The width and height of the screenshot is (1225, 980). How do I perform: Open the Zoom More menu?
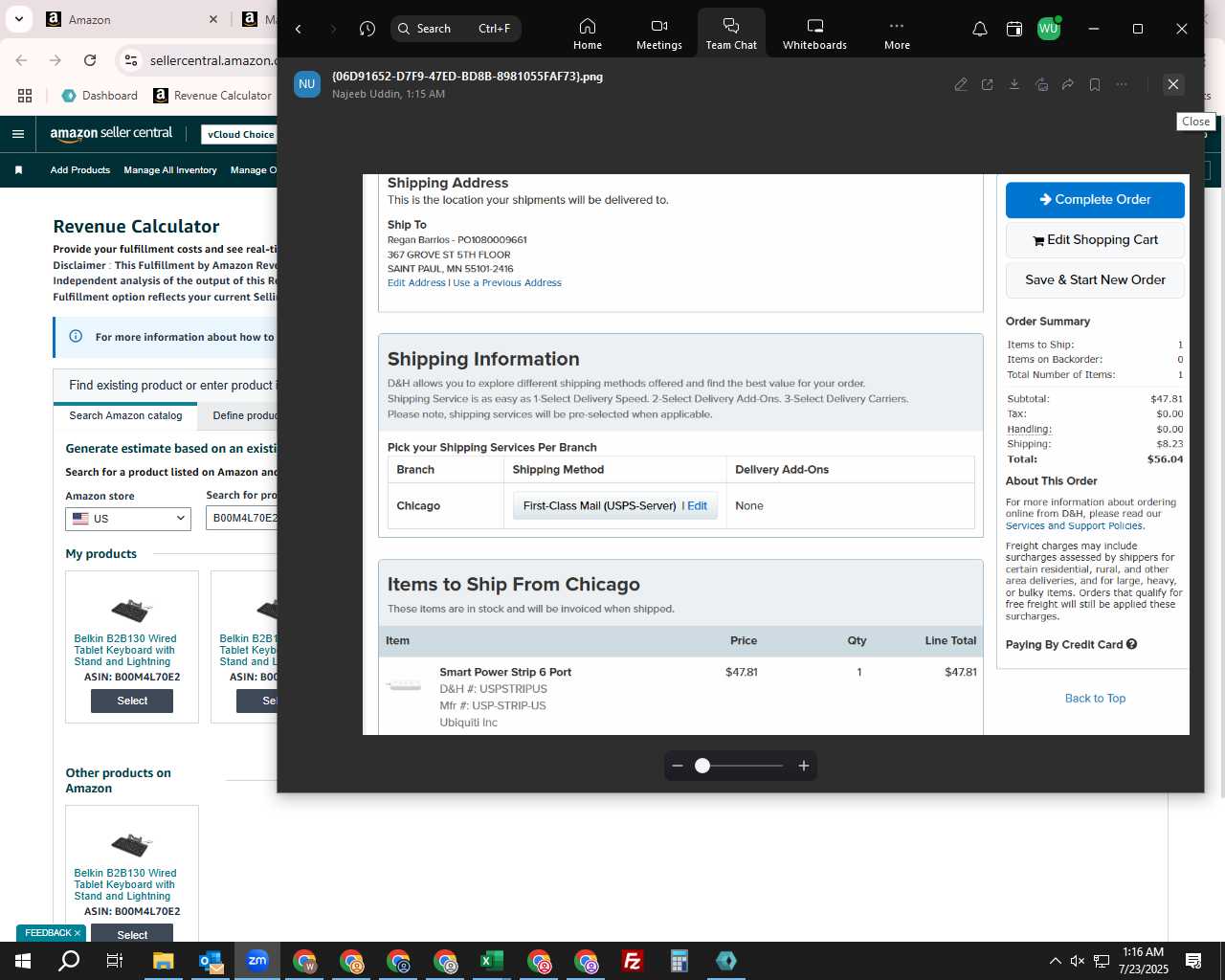897,33
